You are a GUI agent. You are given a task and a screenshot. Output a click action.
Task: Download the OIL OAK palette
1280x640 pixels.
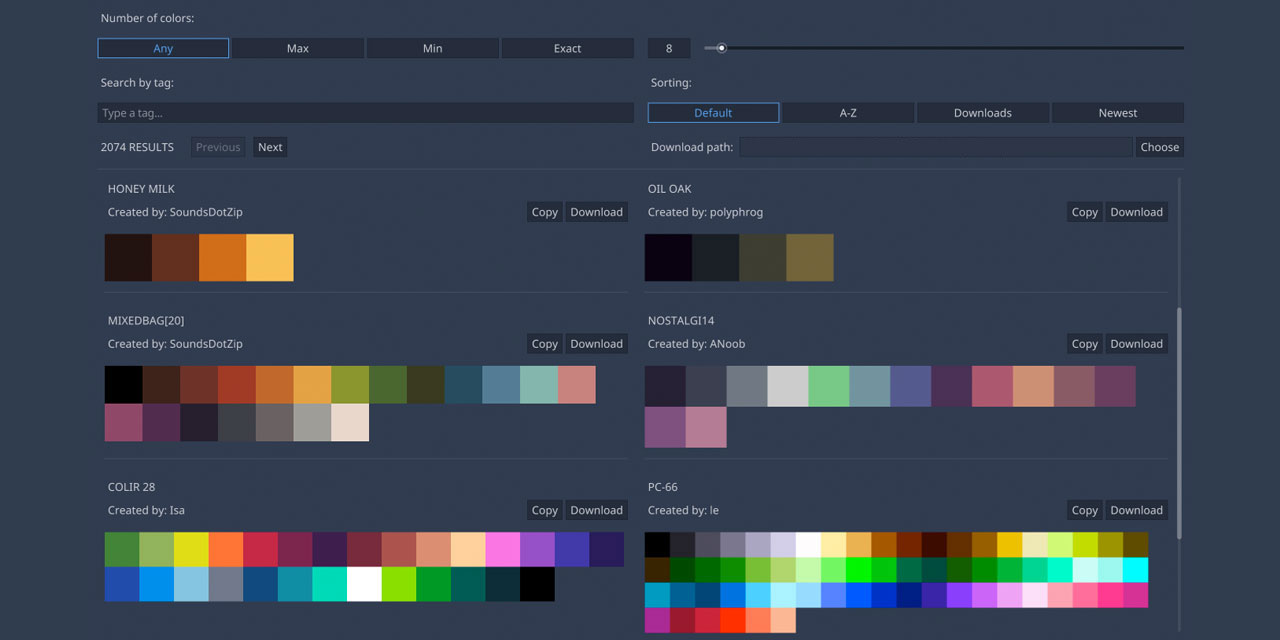click(x=1137, y=212)
